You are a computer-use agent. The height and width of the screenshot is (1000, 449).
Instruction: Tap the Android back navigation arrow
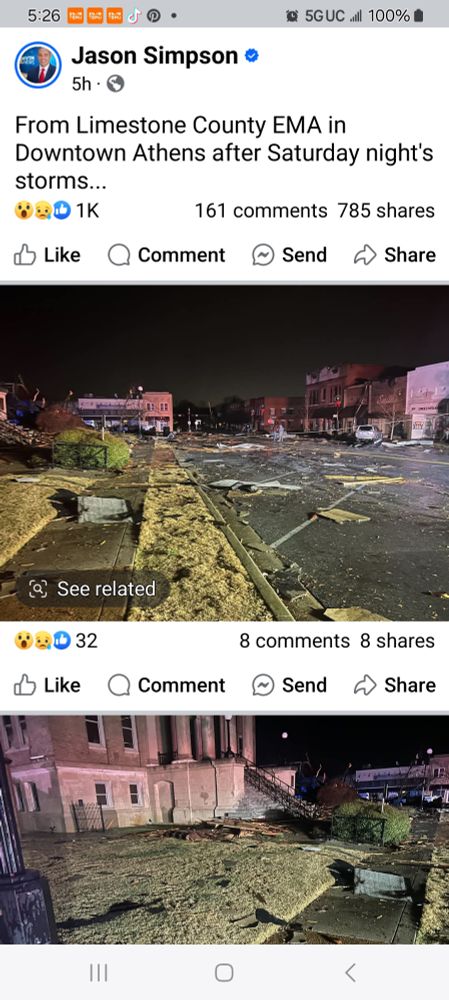pos(350,973)
